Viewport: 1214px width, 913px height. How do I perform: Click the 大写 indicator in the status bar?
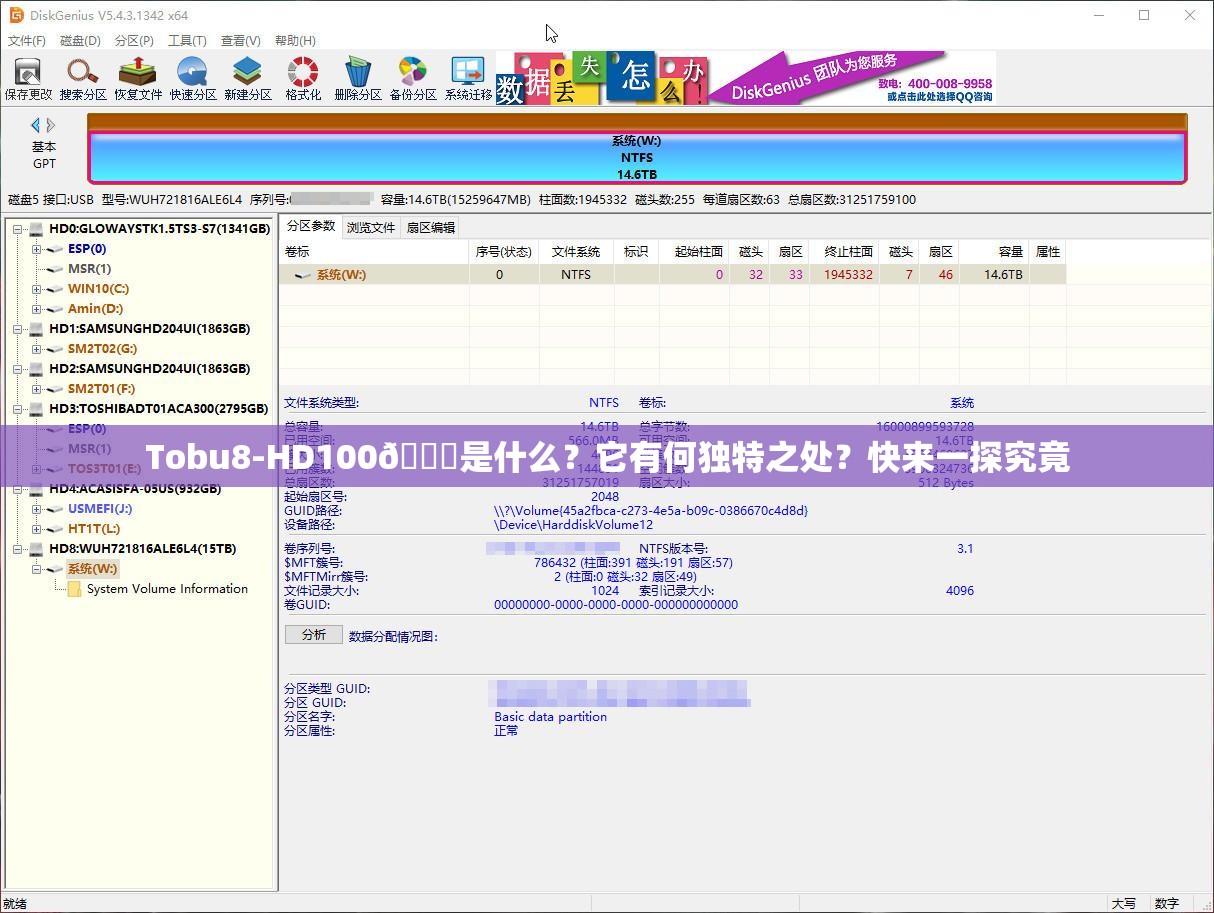(1126, 902)
